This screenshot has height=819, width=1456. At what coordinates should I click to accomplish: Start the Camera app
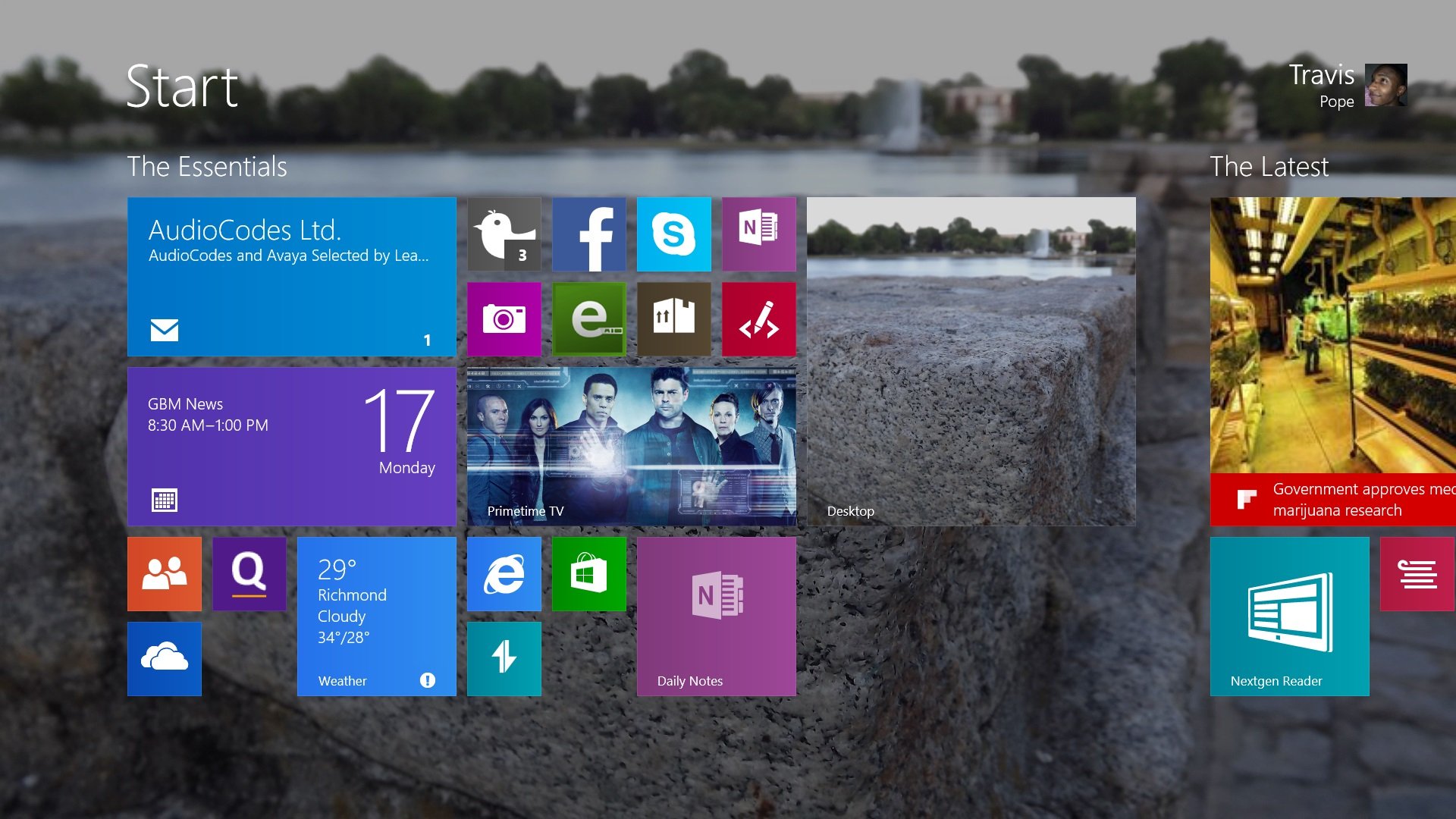504,318
